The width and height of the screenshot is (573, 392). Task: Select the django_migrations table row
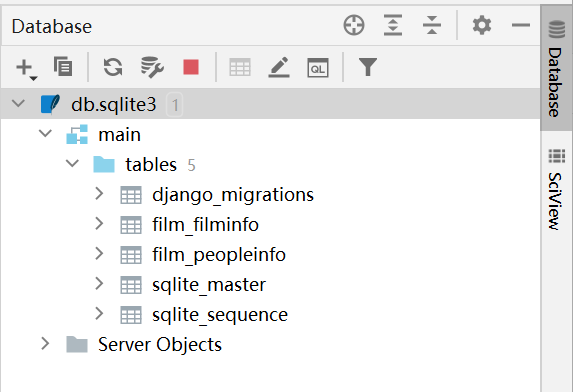270,194
